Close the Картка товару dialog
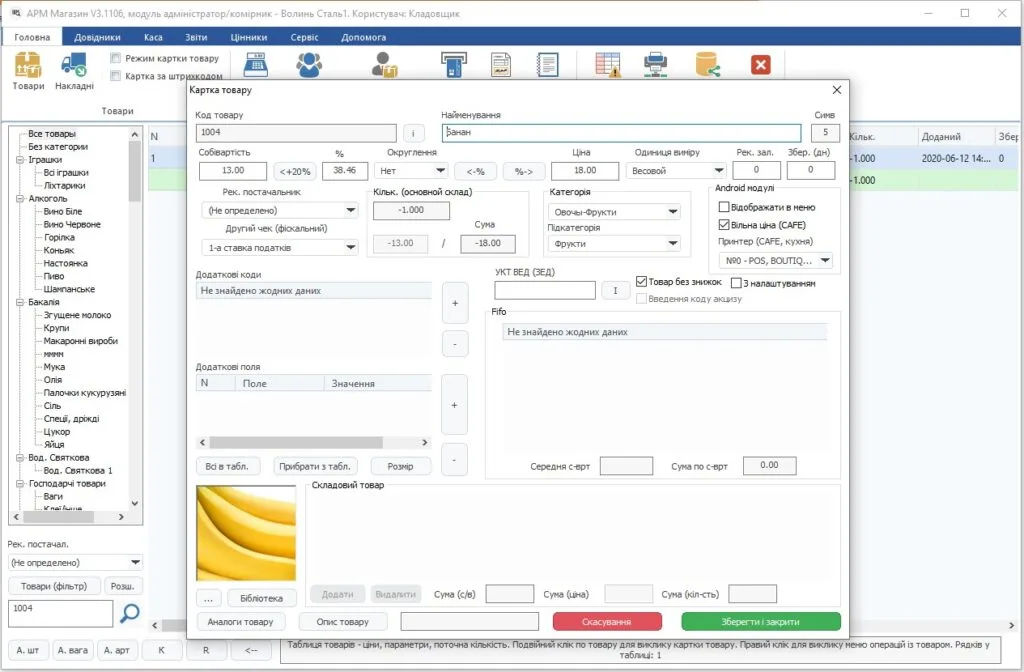1024x672 pixels. tap(837, 90)
